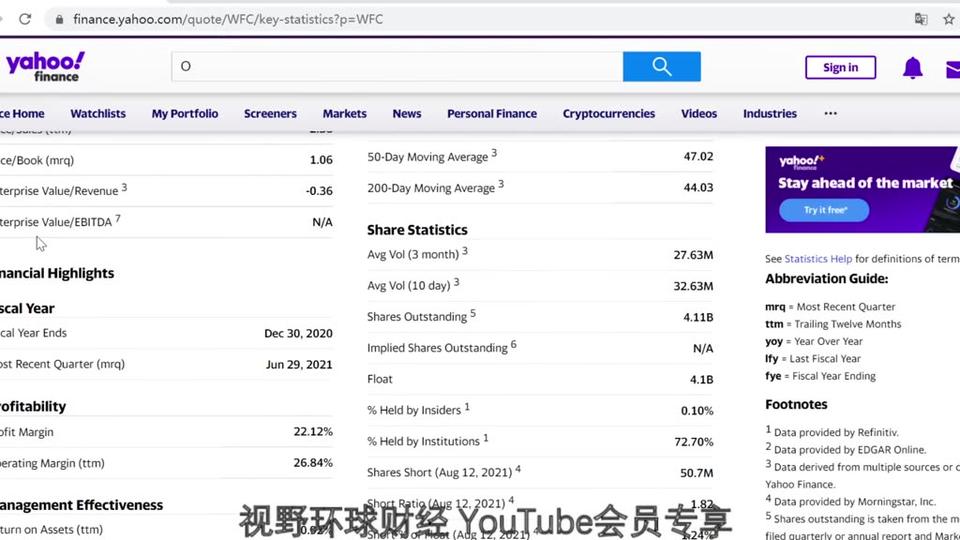Select the Profit Margin value 22.12%

click(313, 432)
